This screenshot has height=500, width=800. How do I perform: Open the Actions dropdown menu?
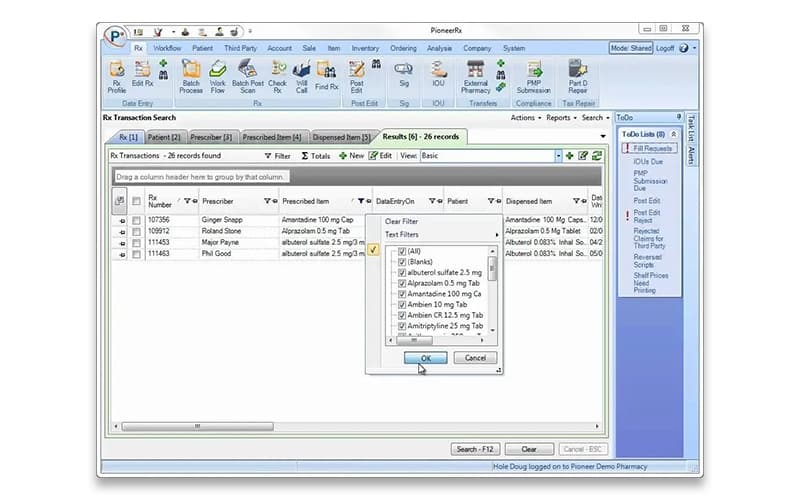tap(526, 117)
